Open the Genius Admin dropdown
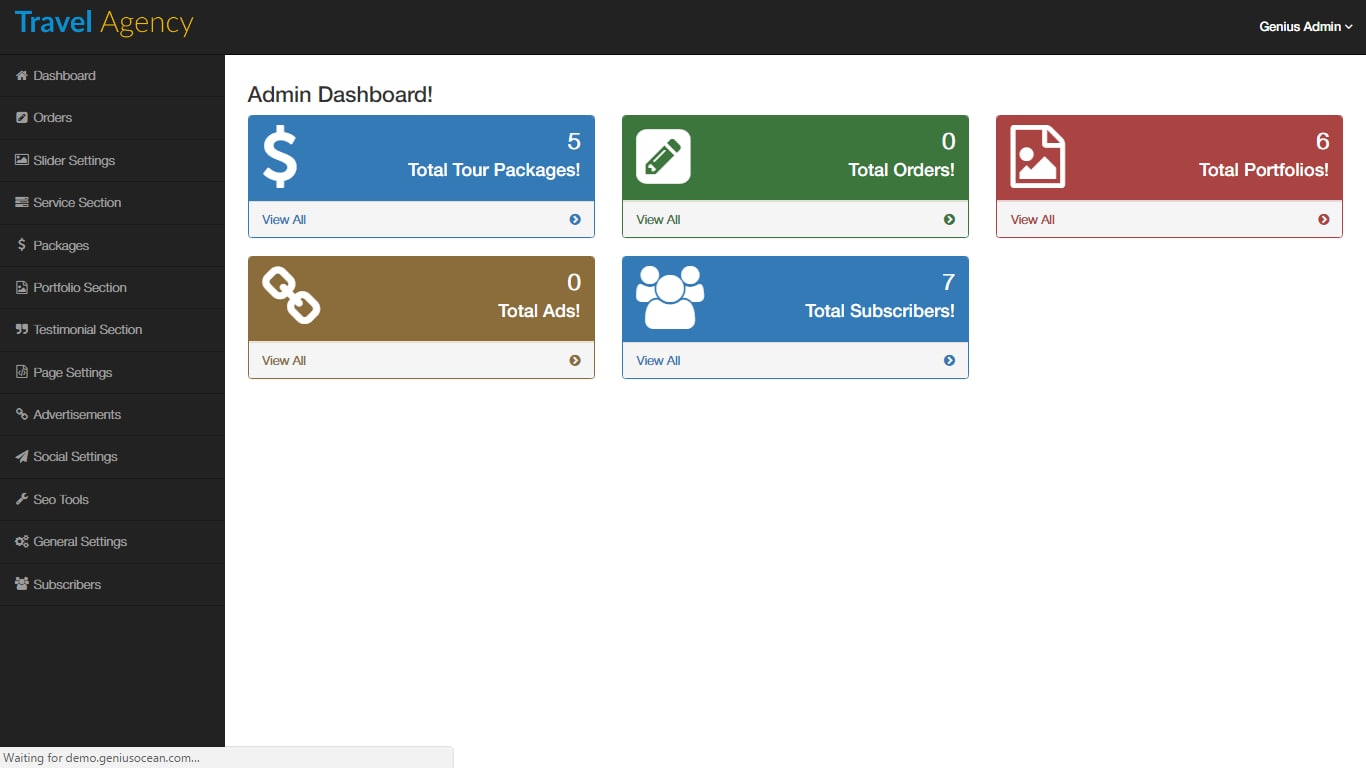 tap(1305, 27)
